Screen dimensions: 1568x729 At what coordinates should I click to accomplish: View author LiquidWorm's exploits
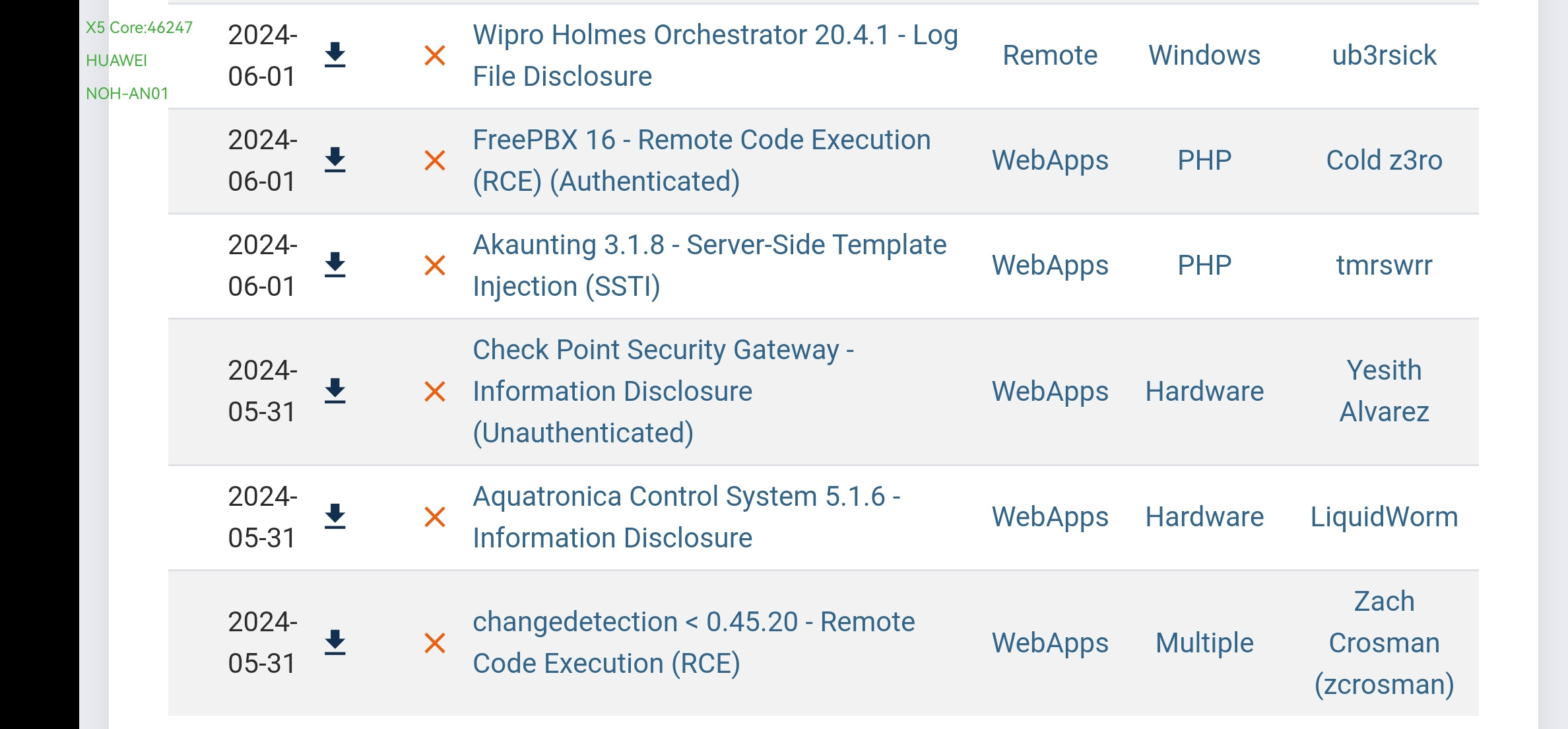(x=1384, y=517)
